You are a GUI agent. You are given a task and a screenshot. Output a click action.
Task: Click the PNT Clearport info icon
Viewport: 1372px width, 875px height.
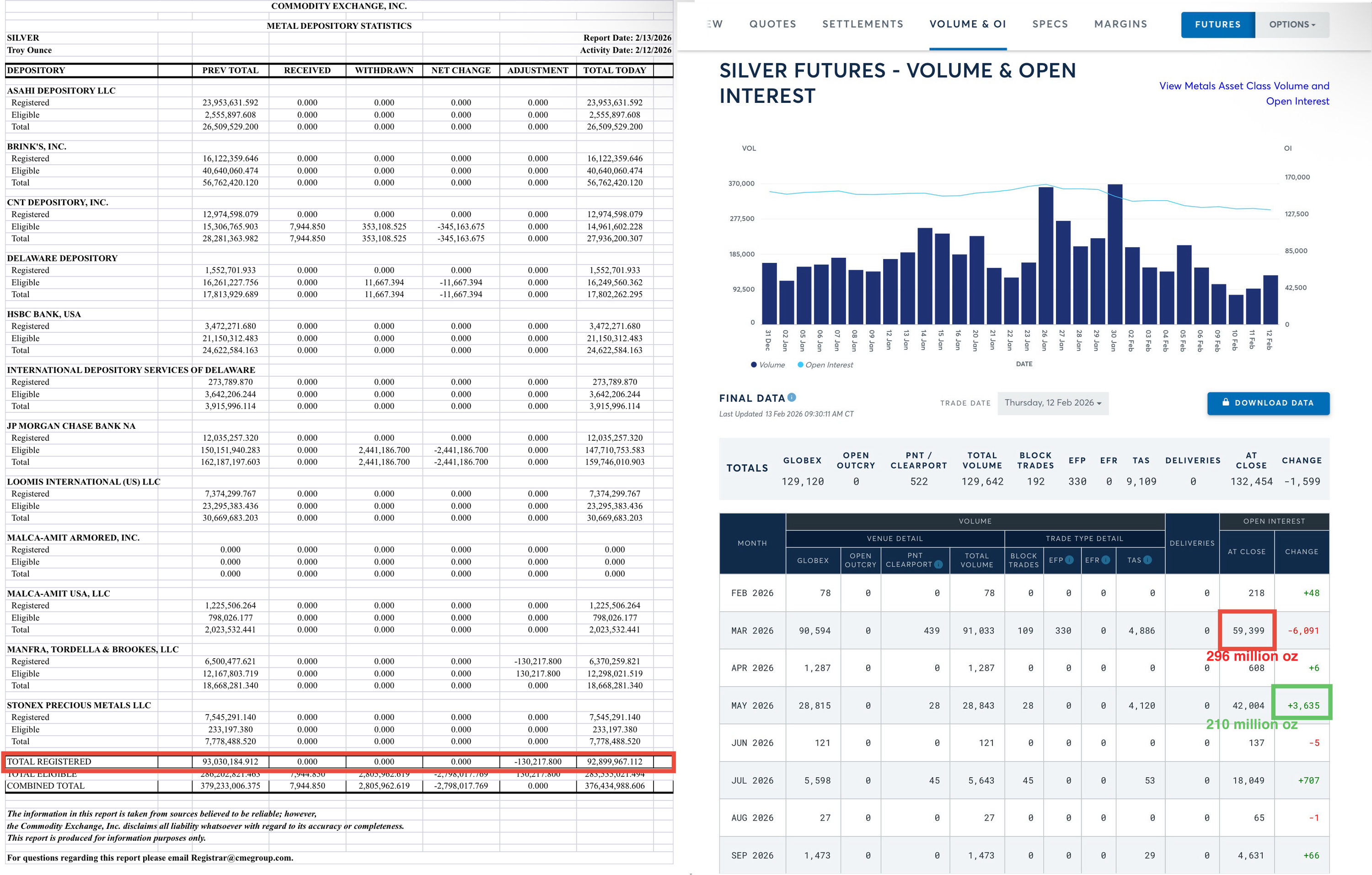tap(938, 565)
